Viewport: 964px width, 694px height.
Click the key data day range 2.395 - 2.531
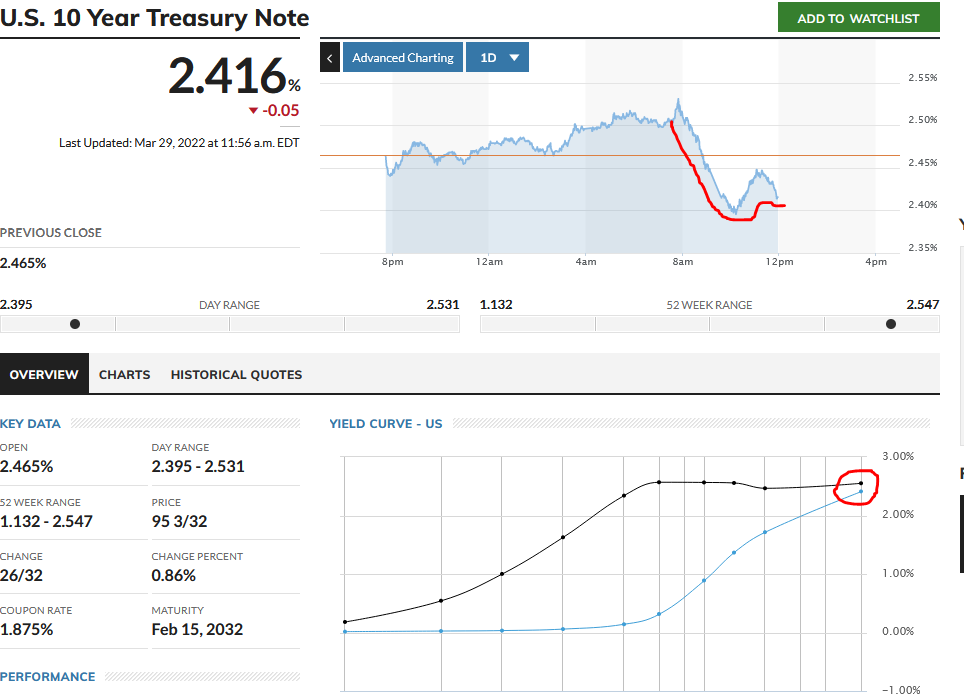198,467
